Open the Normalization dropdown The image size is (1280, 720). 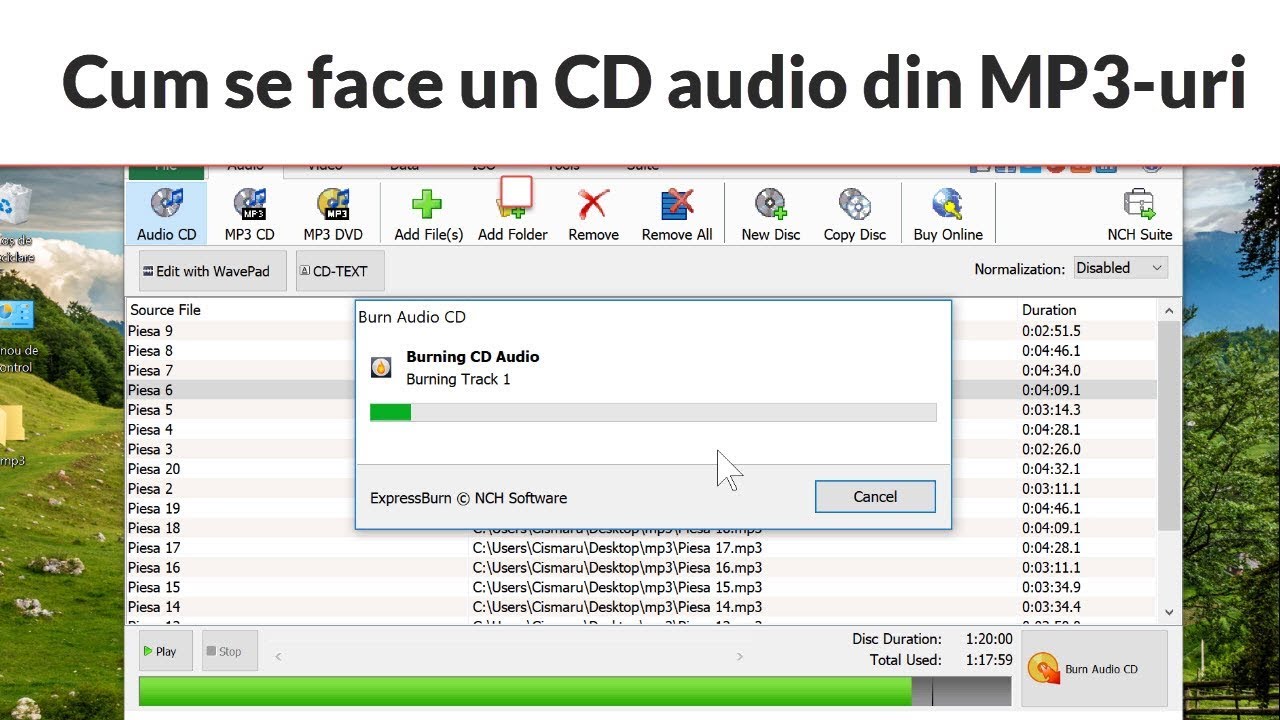coord(1121,268)
